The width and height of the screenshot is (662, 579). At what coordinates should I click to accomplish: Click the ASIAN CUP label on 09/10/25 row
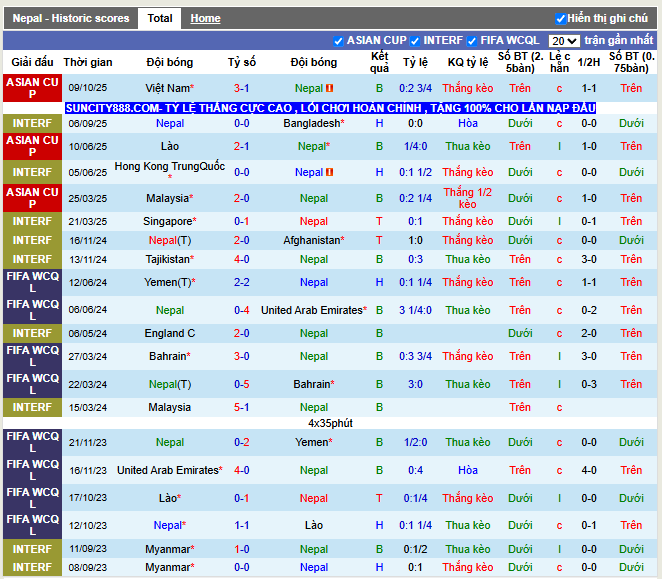tap(32, 88)
